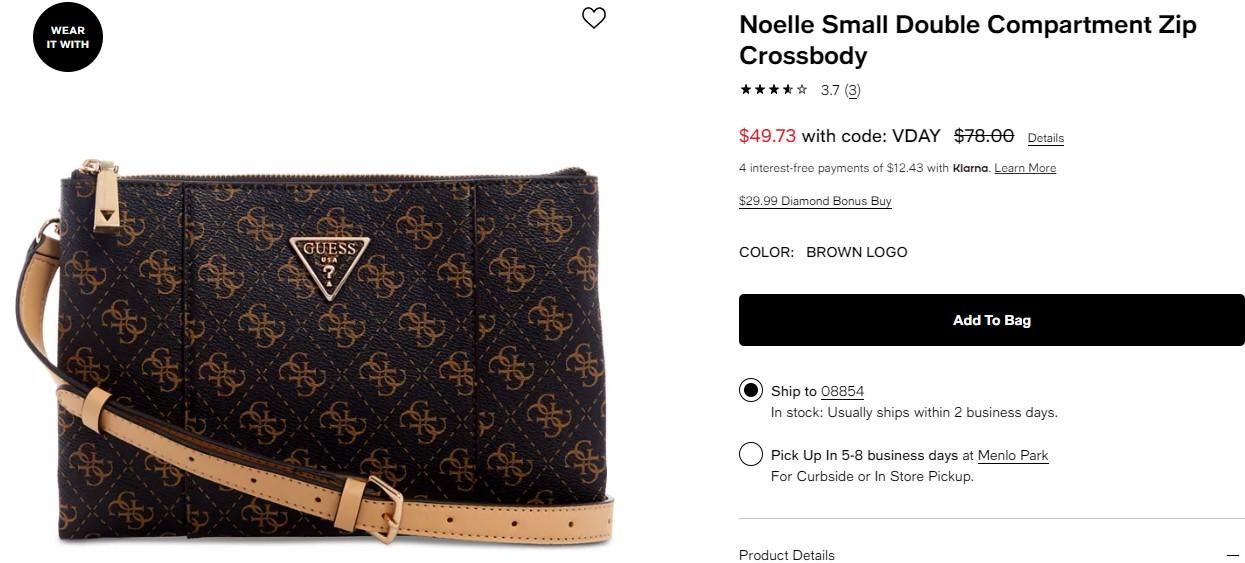The width and height of the screenshot is (1245, 563).
Task: Open the reviews count (3) link
Action: coord(852,90)
